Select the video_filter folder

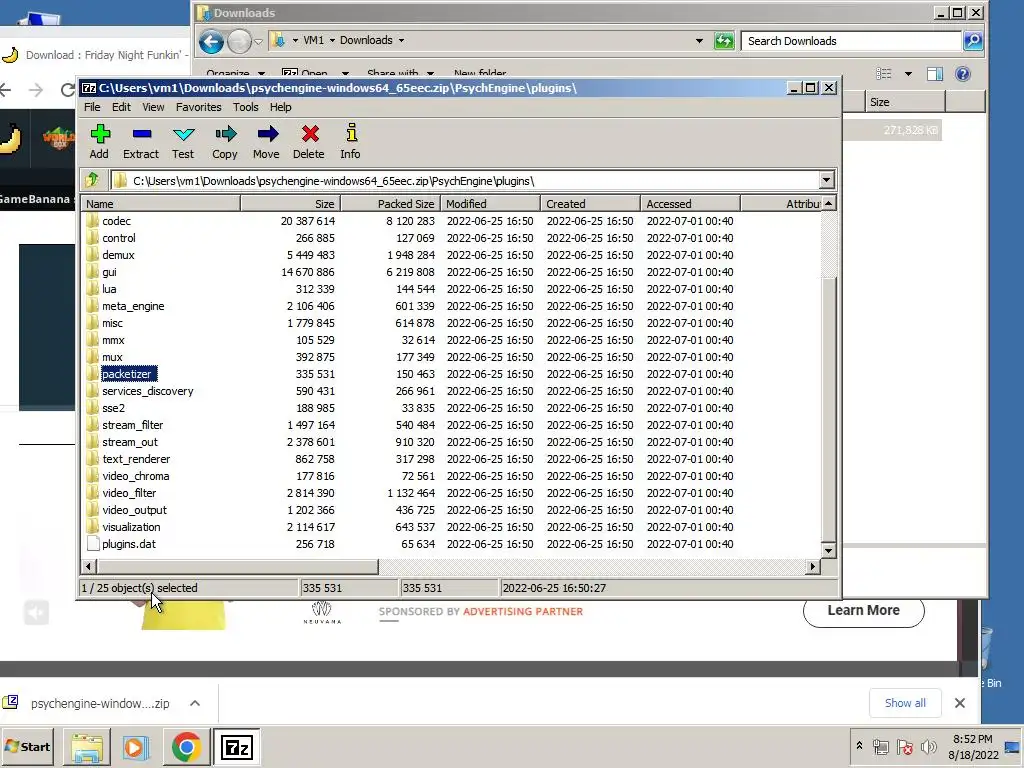pyautogui.click(x=129, y=492)
